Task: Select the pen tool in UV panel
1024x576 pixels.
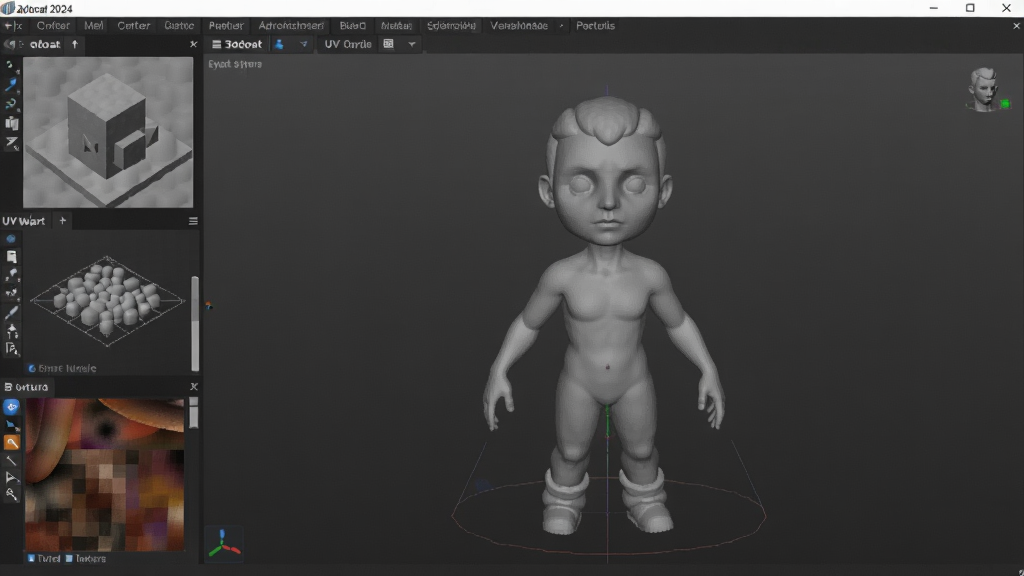Action: [x=11, y=313]
